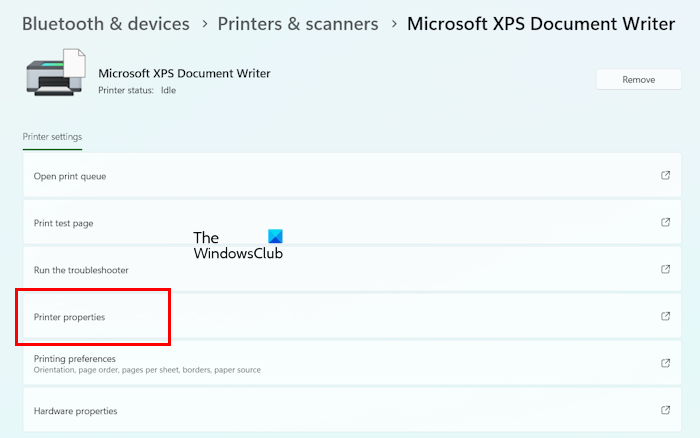700x438 pixels.
Task: Click the external-link icon for Open print queue
Action: 665,175
